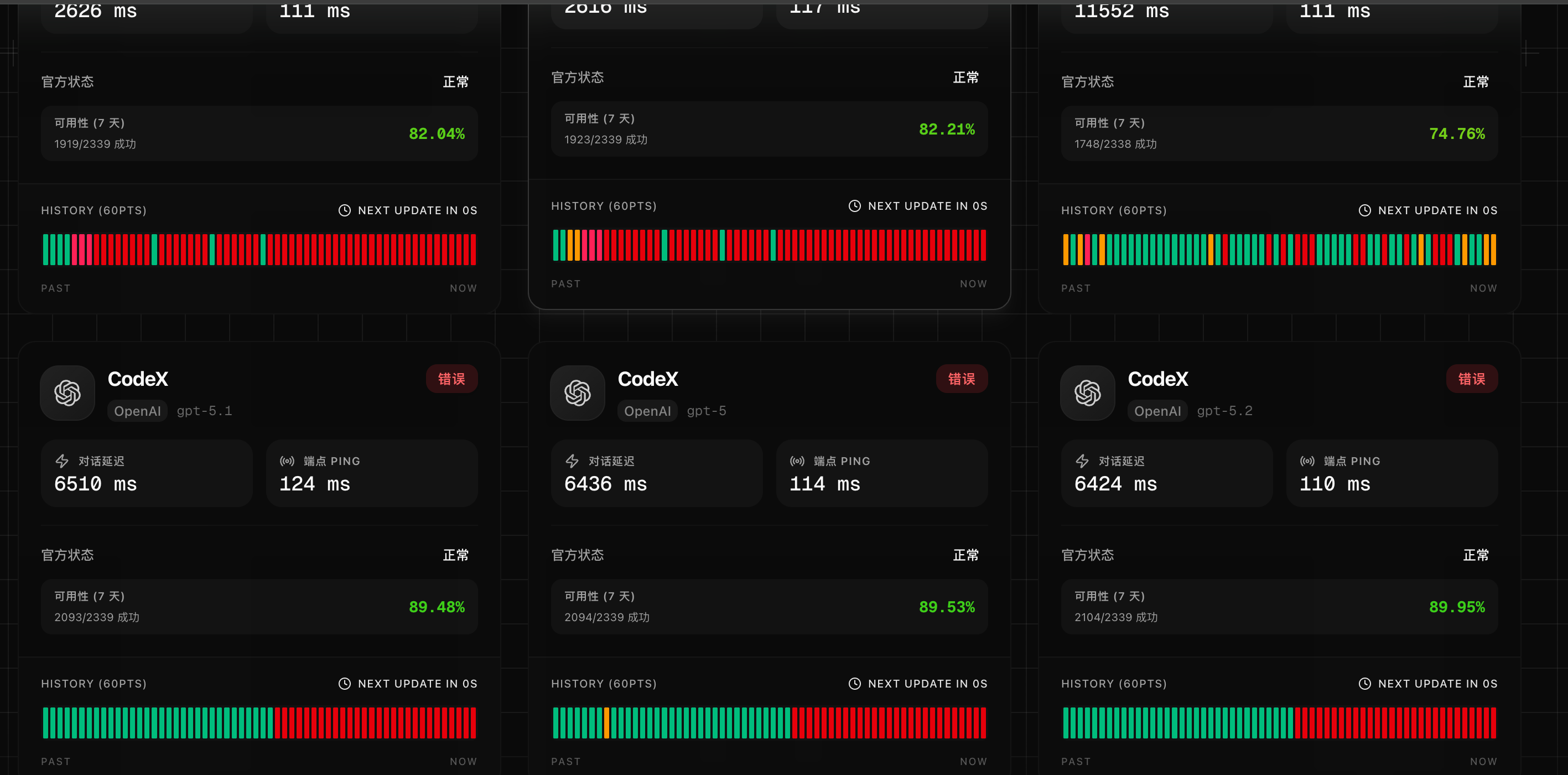Click the OpenAI logo on gpt-5 card
Screen dimensions: 1568x775
(x=577, y=392)
